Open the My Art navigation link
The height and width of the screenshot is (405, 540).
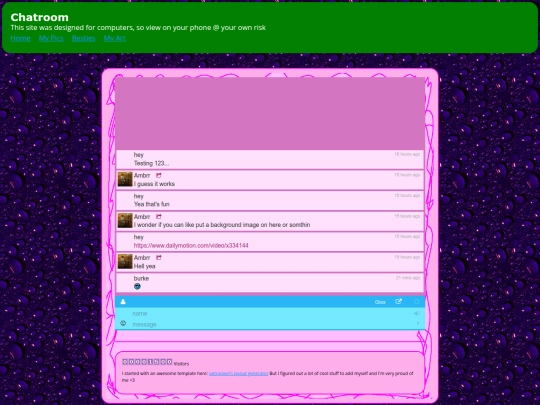click(115, 38)
